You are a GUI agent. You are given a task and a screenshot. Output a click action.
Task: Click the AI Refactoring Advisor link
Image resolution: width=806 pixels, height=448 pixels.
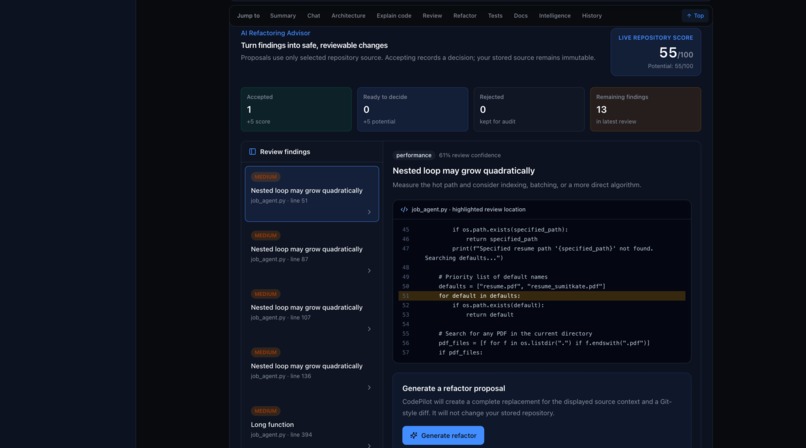point(276,33)
